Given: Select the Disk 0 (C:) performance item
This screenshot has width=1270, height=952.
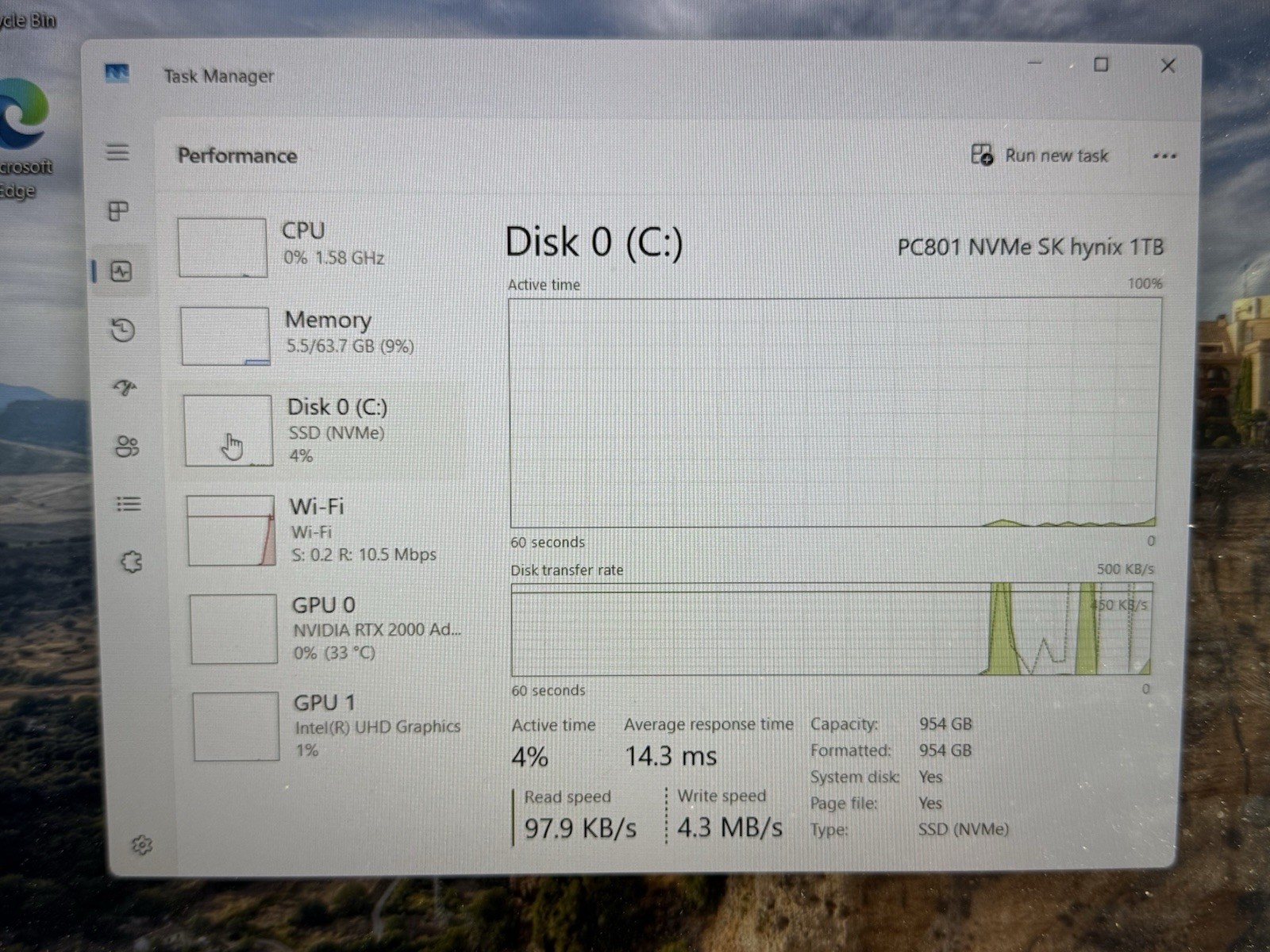Looking at the screenshot, I should click(319, 430).
